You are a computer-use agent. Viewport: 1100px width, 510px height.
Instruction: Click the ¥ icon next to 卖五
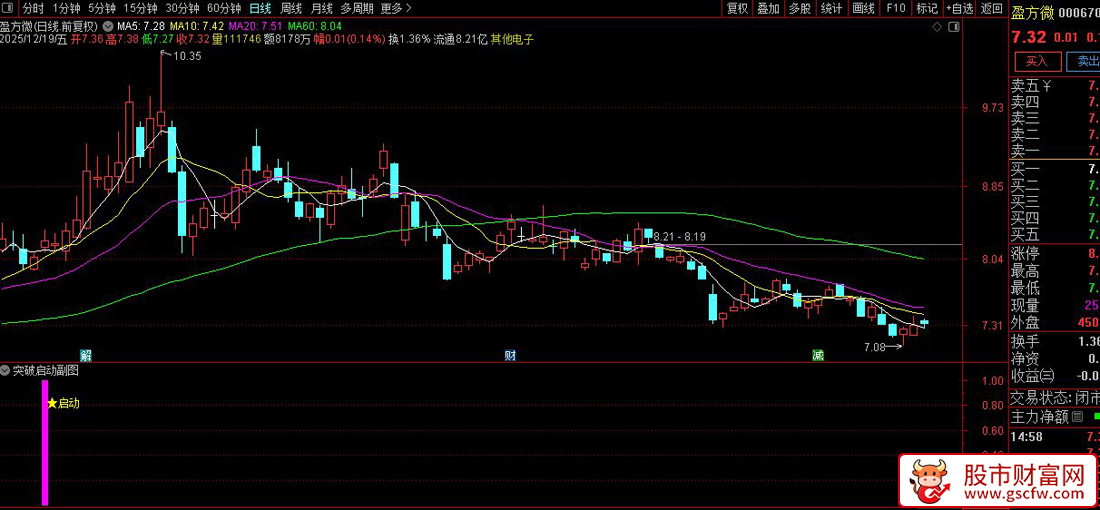(1047, 86)
